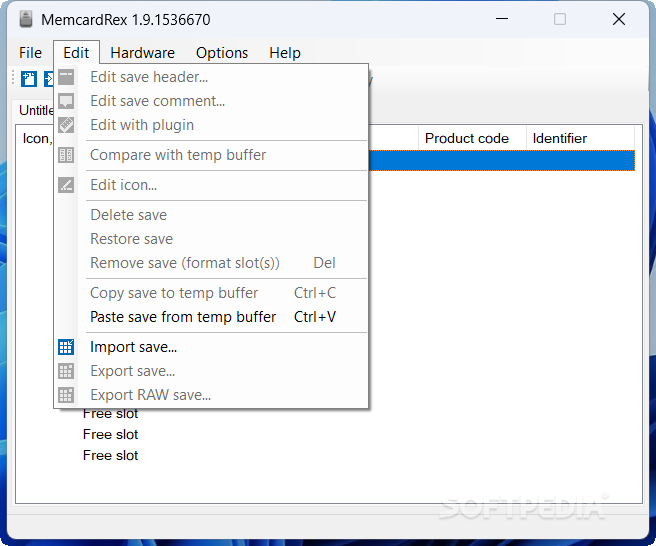
Task: Choose Export RAW save... entry
Action: (211, 395)
